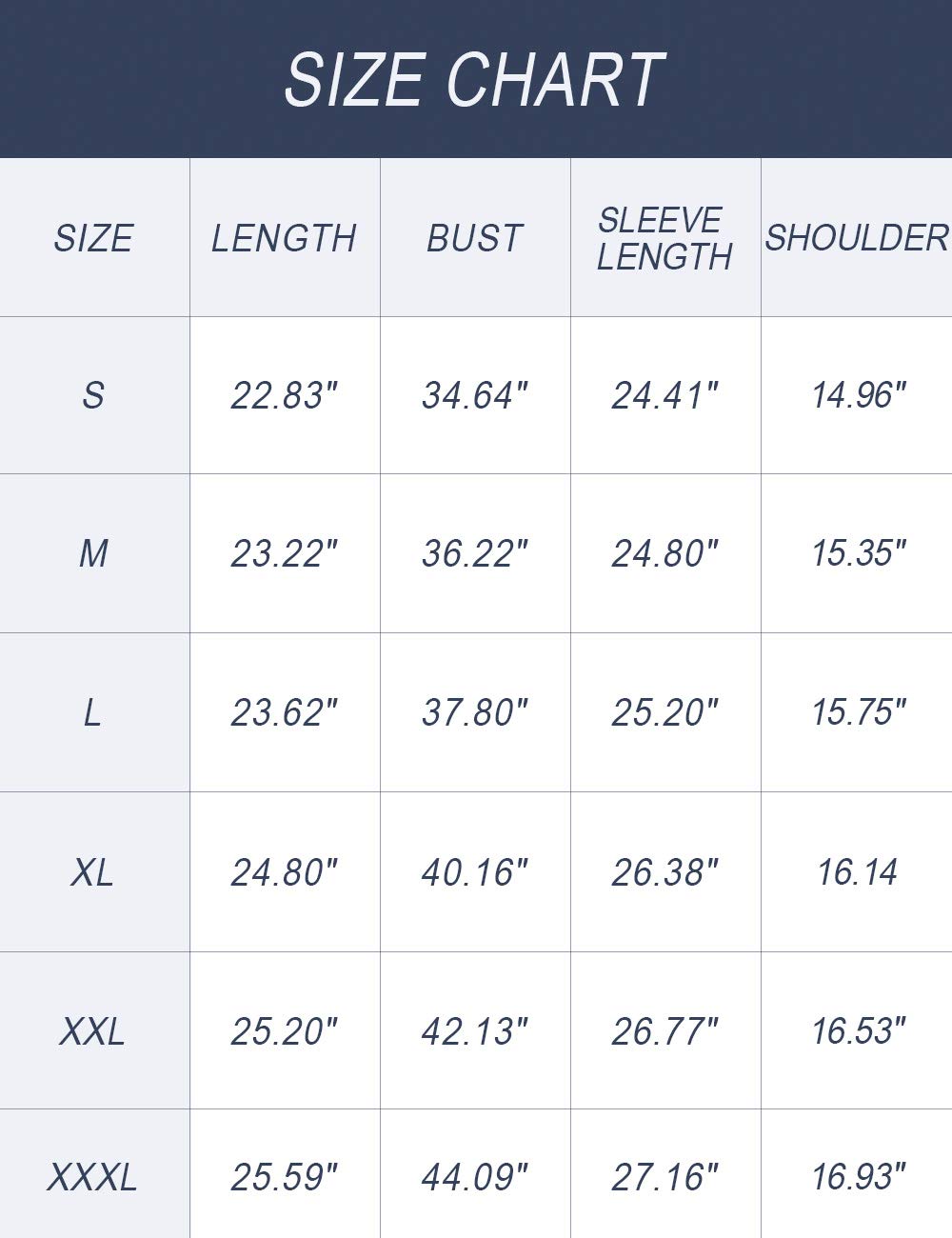Select the S size row label
952x1238 pixels.
tap(92, 395)
